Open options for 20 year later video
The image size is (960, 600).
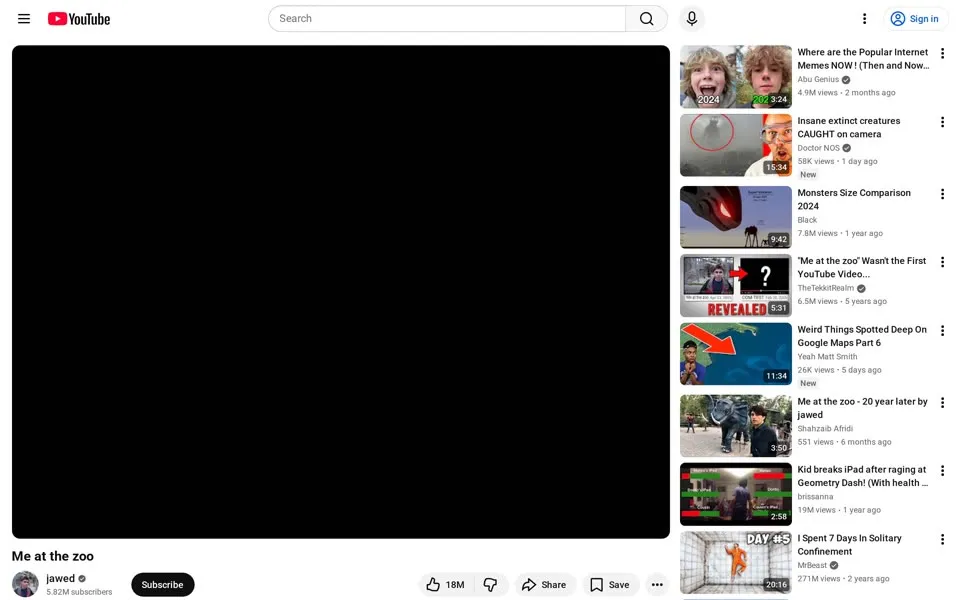pyautogui.click(x=942, y=403)
